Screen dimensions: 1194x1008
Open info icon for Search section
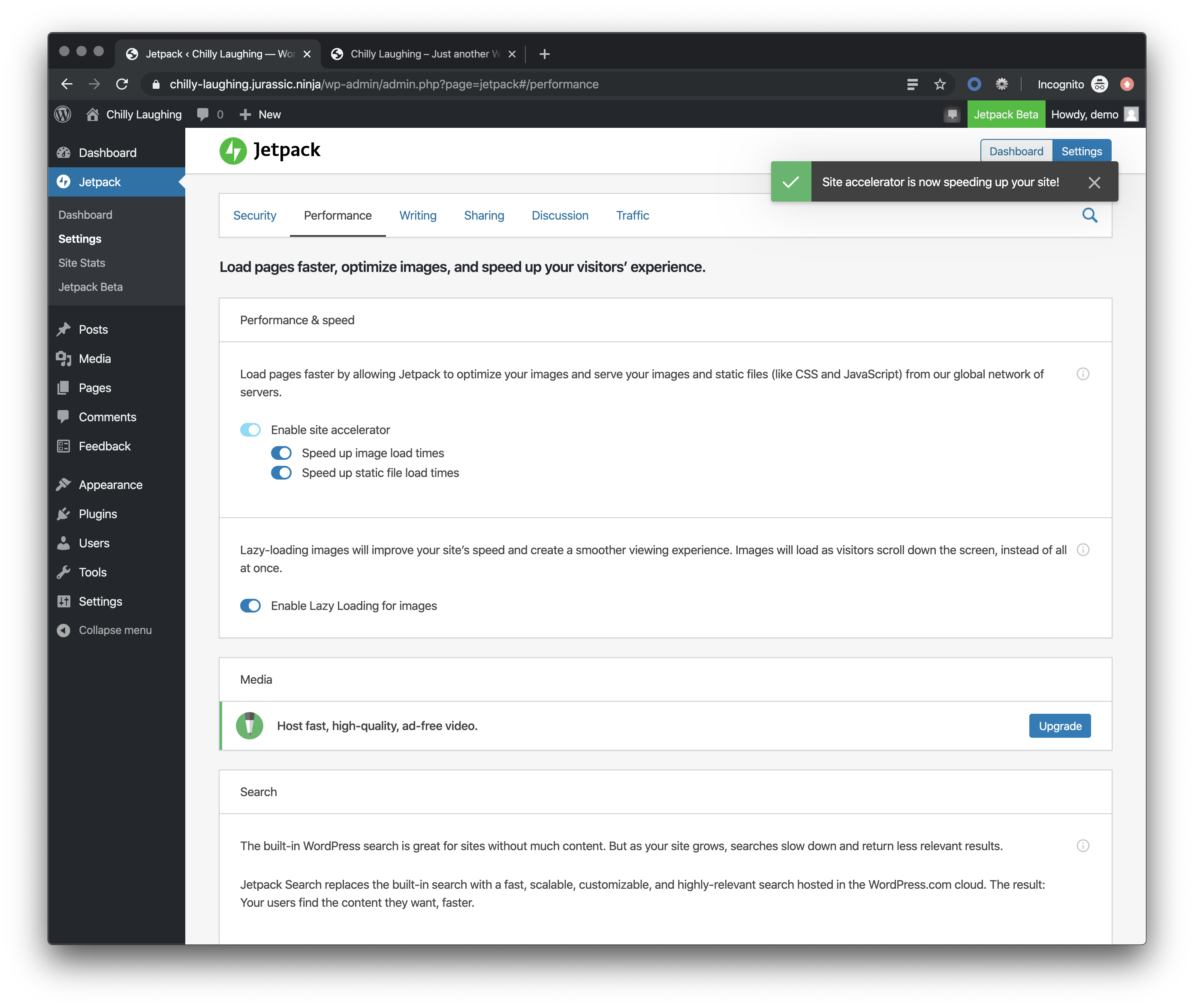coord(1082,846)
